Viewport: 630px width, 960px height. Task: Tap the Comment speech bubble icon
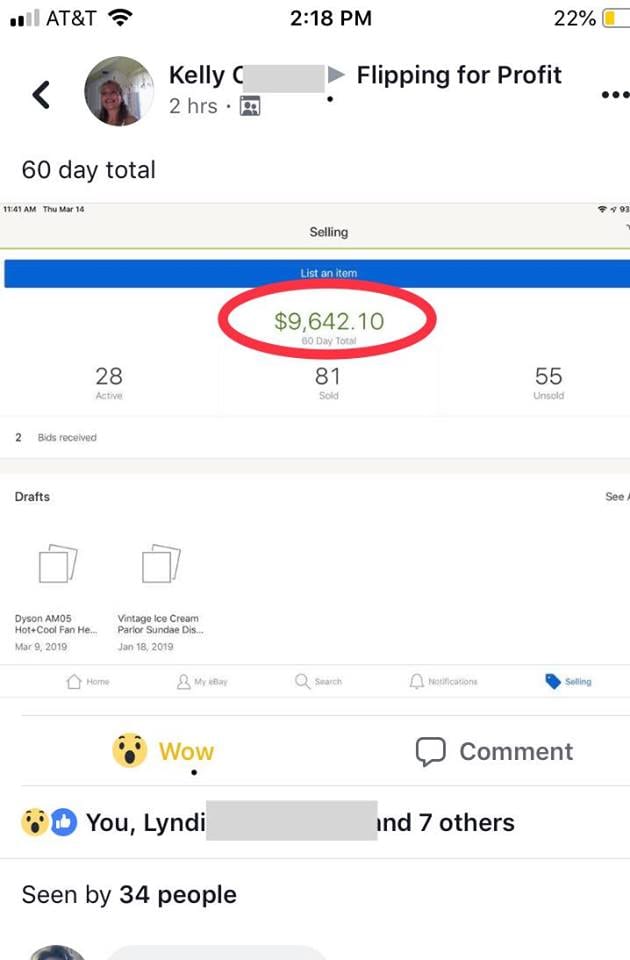(x=430, y=751)
